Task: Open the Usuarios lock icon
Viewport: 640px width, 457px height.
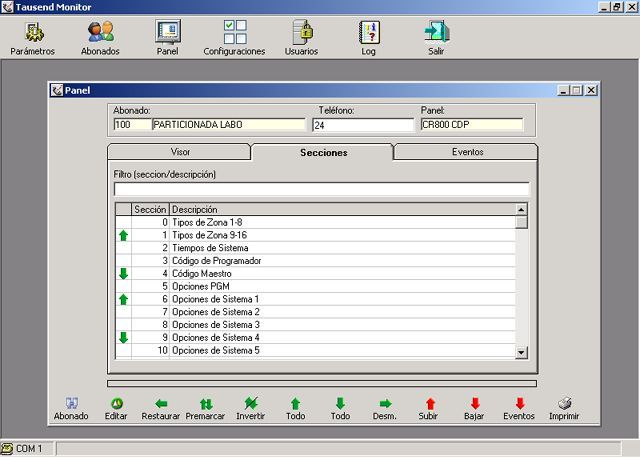Action: tap(302, 32)
